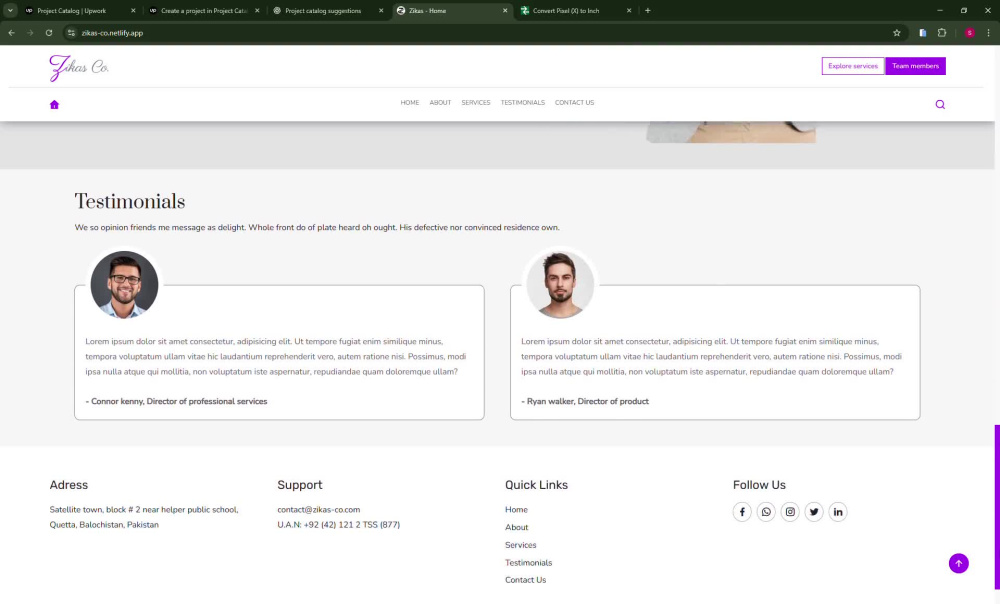The height and width of the screenshot is (604, 1000).
Task: Click the Testimonials section heading
Action: pyautogui.click(x=130, y=202)
